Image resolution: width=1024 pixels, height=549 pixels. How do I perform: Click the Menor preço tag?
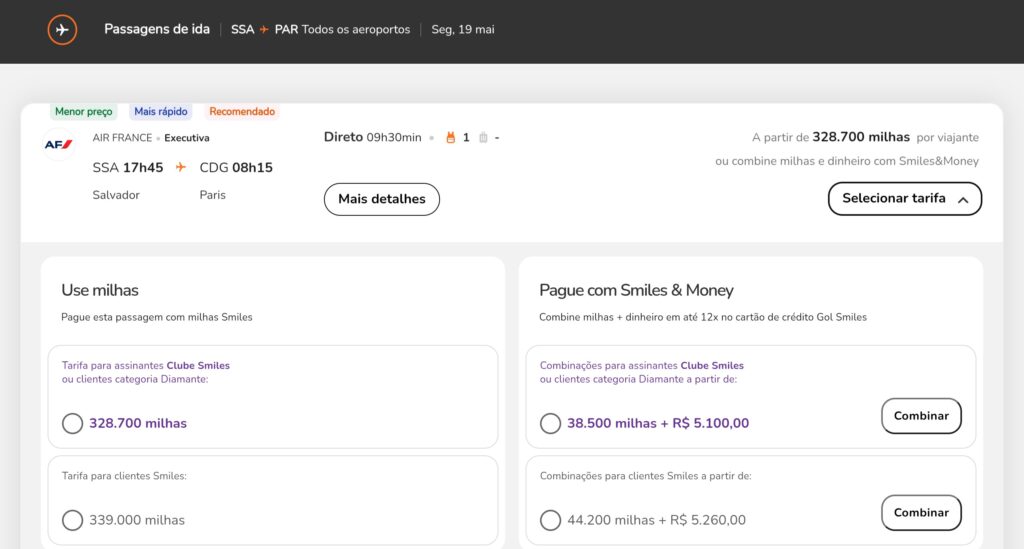(84, 112)
